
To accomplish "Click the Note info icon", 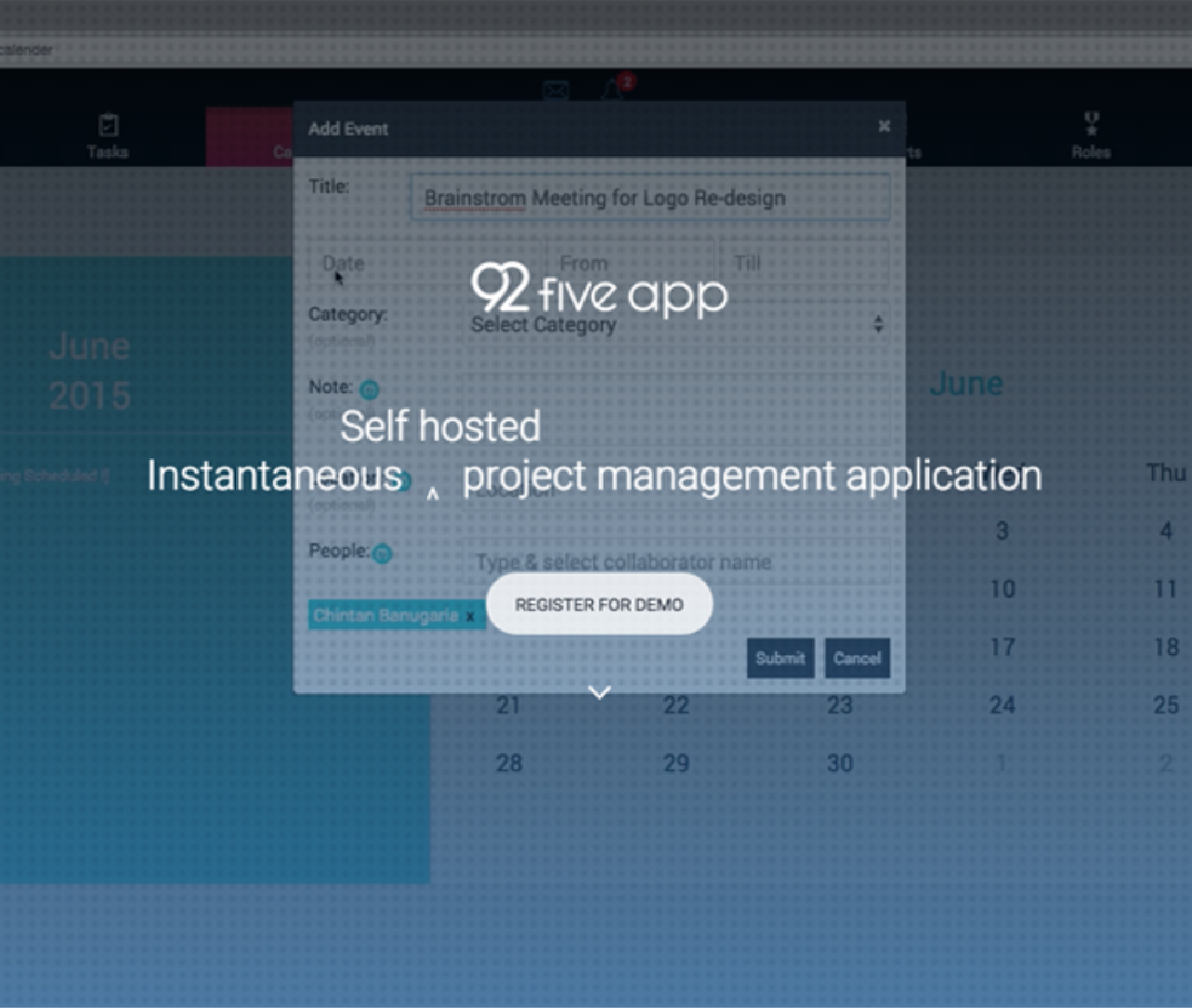I will tap(369, 389).
